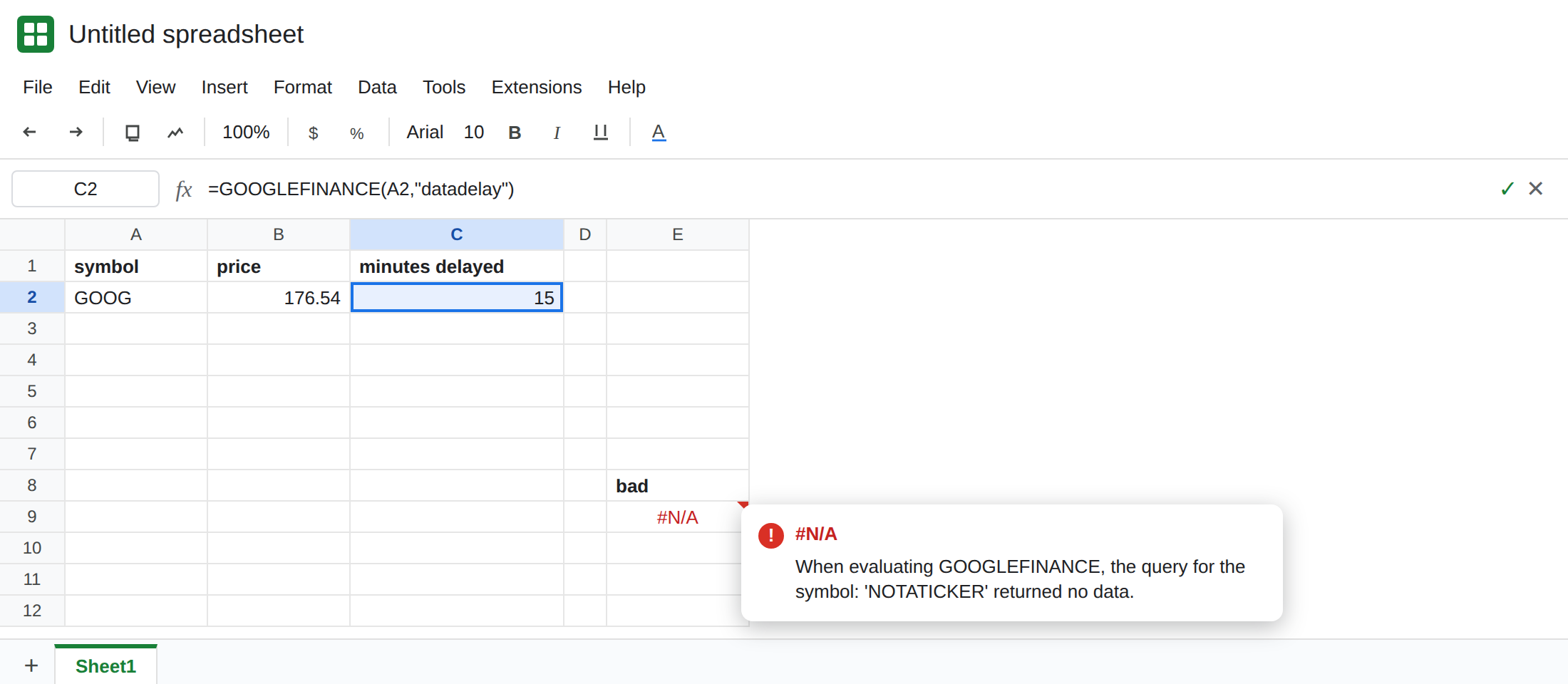Open the Insert menu
Viewport: 1568px width, 684px height.
[225, 87]
